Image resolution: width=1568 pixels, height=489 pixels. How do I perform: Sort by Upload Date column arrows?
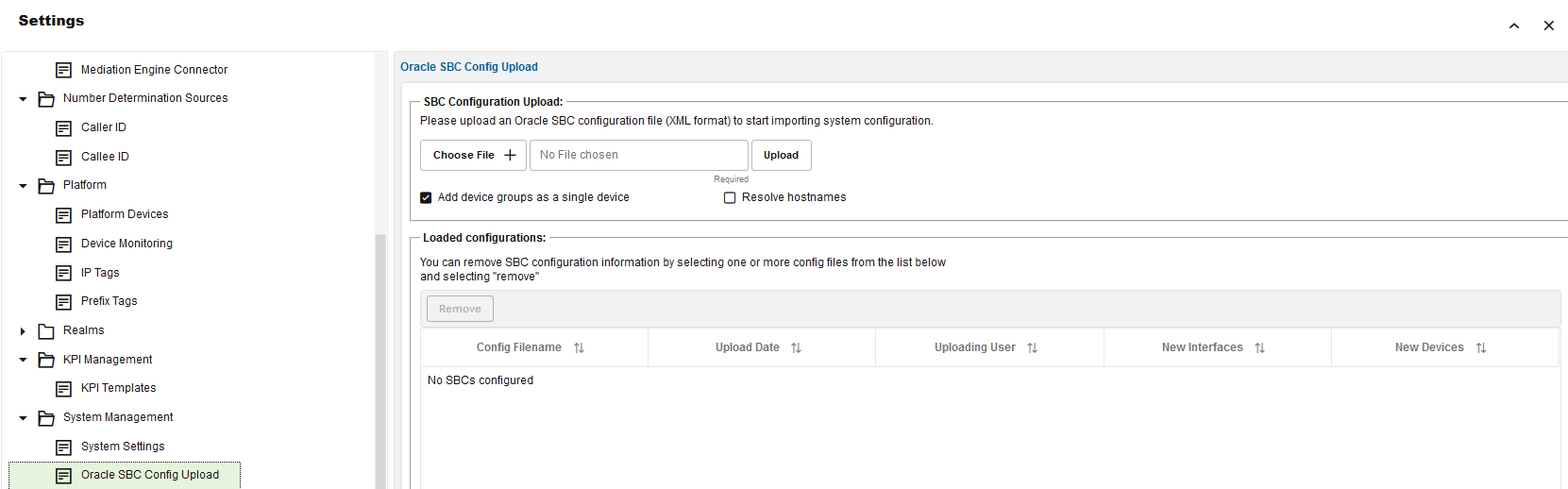point(796,348)
